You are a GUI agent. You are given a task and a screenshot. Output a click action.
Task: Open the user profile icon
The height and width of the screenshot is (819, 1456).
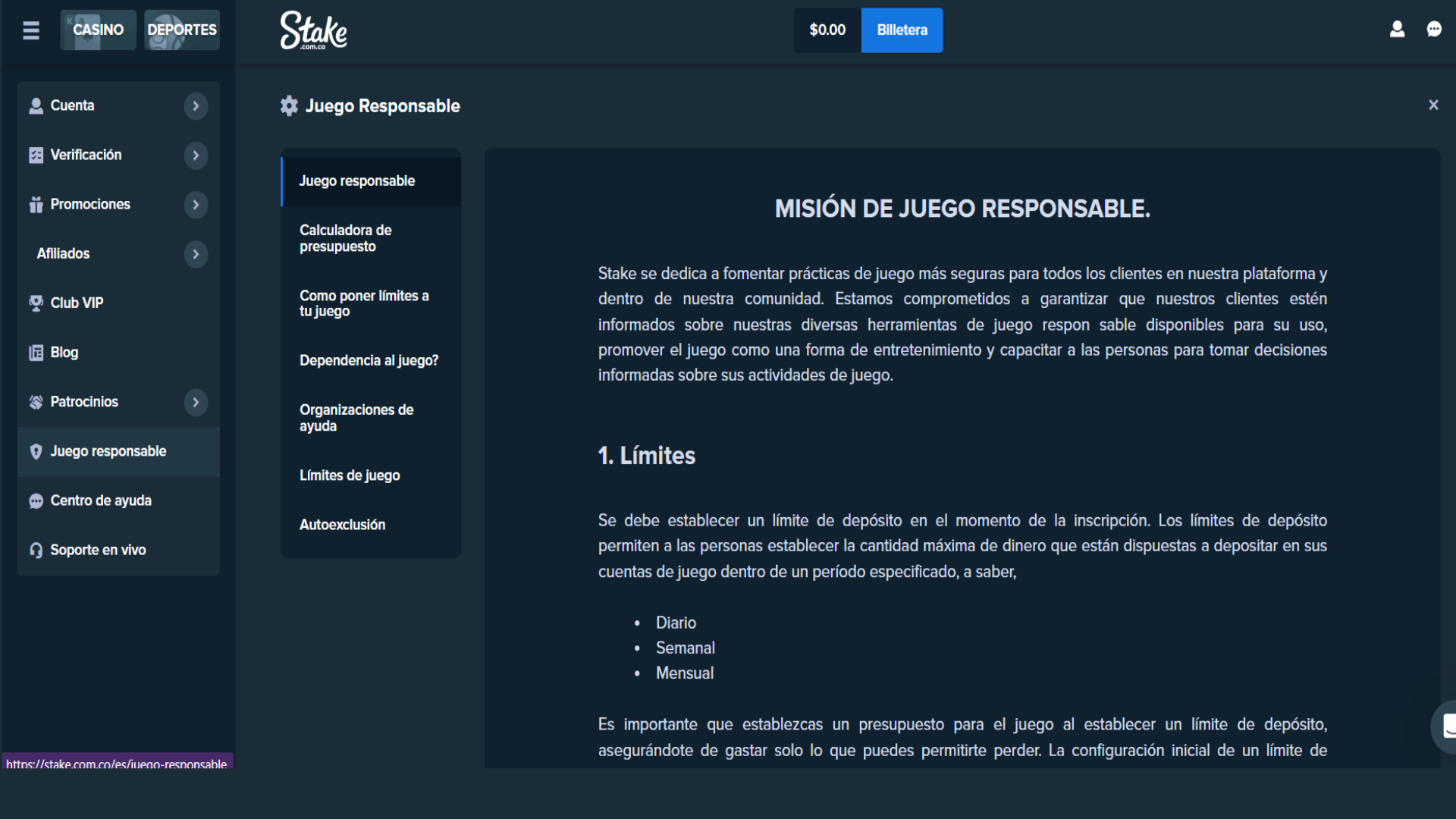click(x=1397, y=30)
